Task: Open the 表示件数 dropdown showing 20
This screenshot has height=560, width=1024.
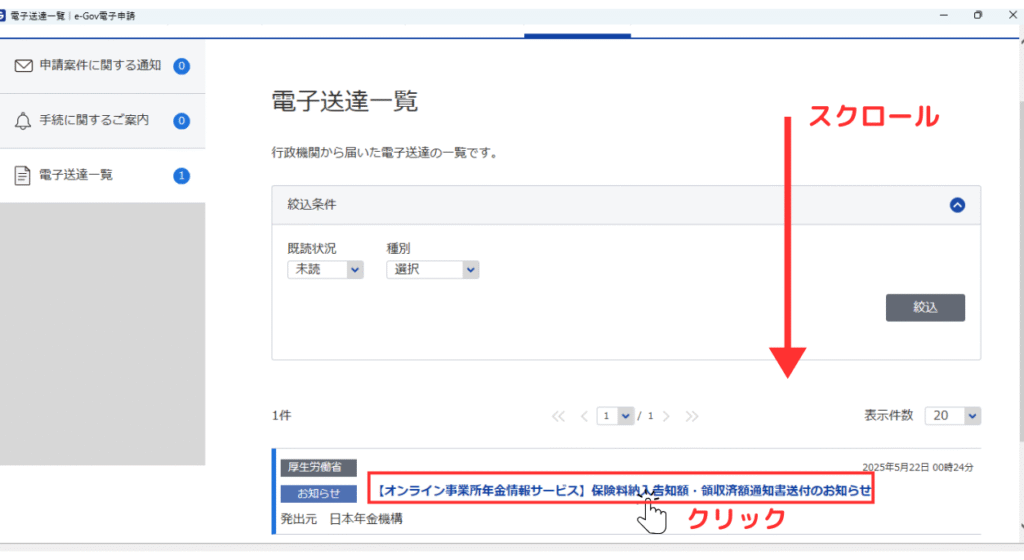Action: 953,416
